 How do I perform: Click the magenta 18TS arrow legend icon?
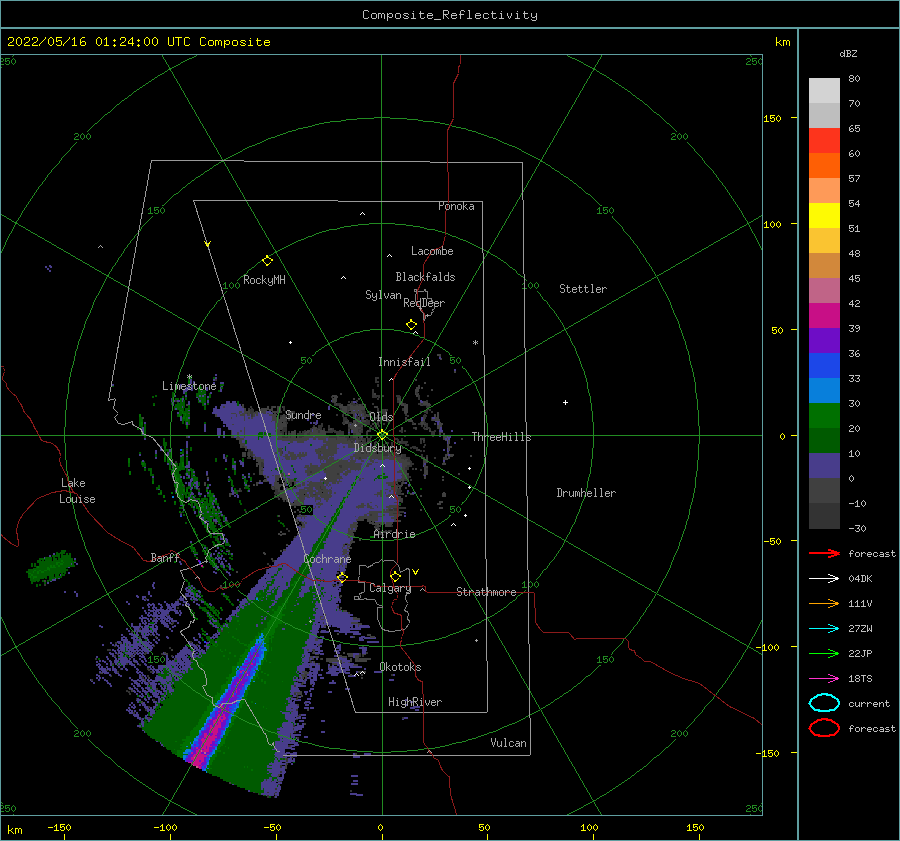click(824, 679)
